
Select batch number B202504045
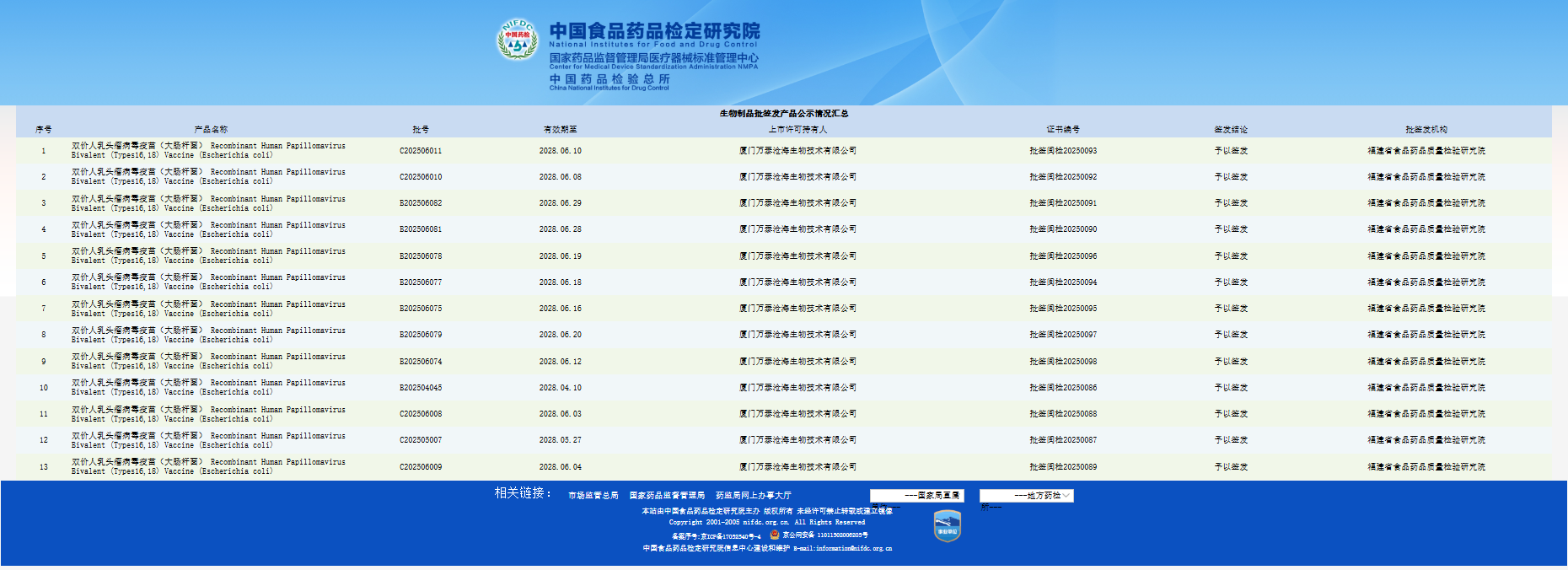(x=421, y=388)
